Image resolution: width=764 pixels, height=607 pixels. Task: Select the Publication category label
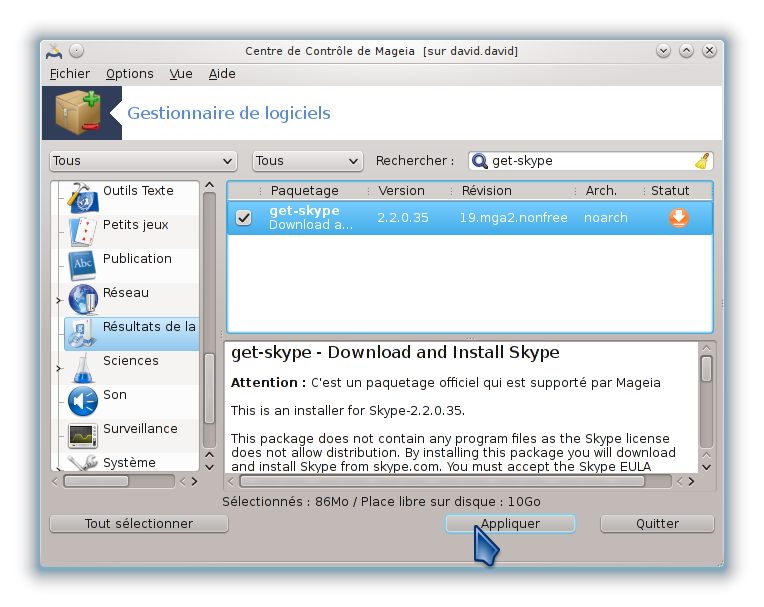click(x=137, y=259)
